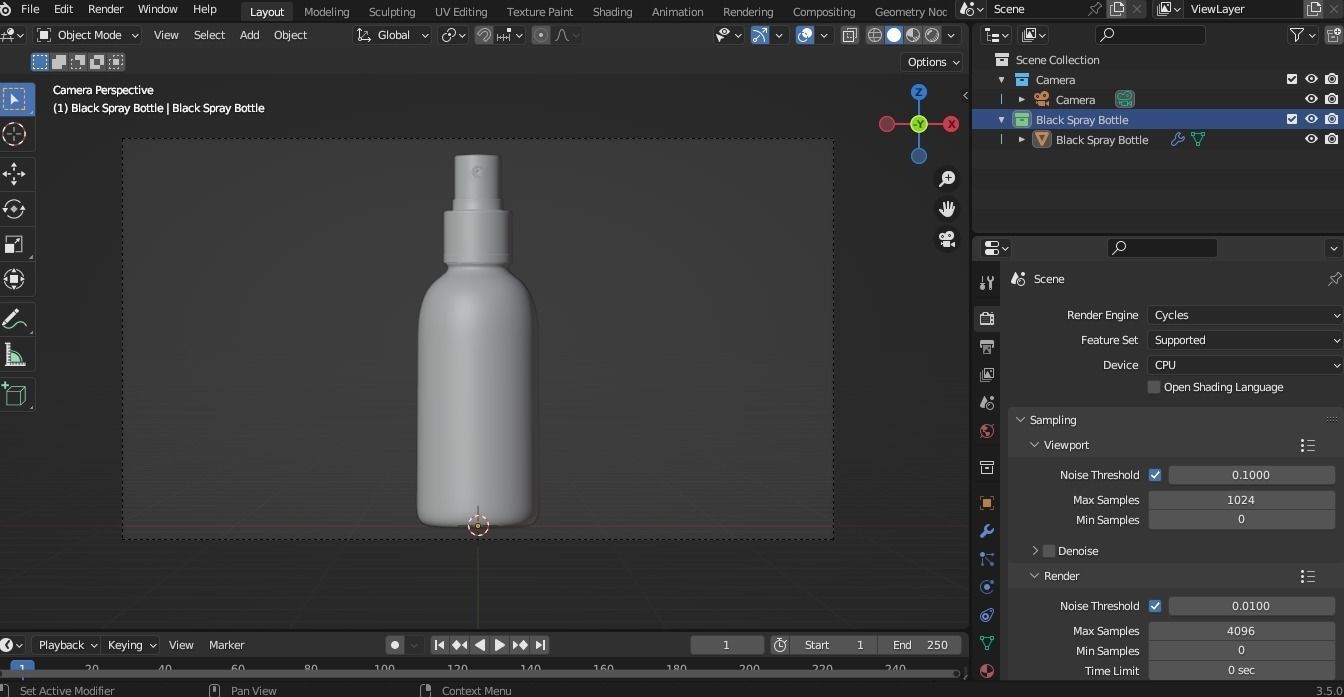1344x697 pixels.
Task: Open the Device dropdown
Action: (x=1245, y=365)
